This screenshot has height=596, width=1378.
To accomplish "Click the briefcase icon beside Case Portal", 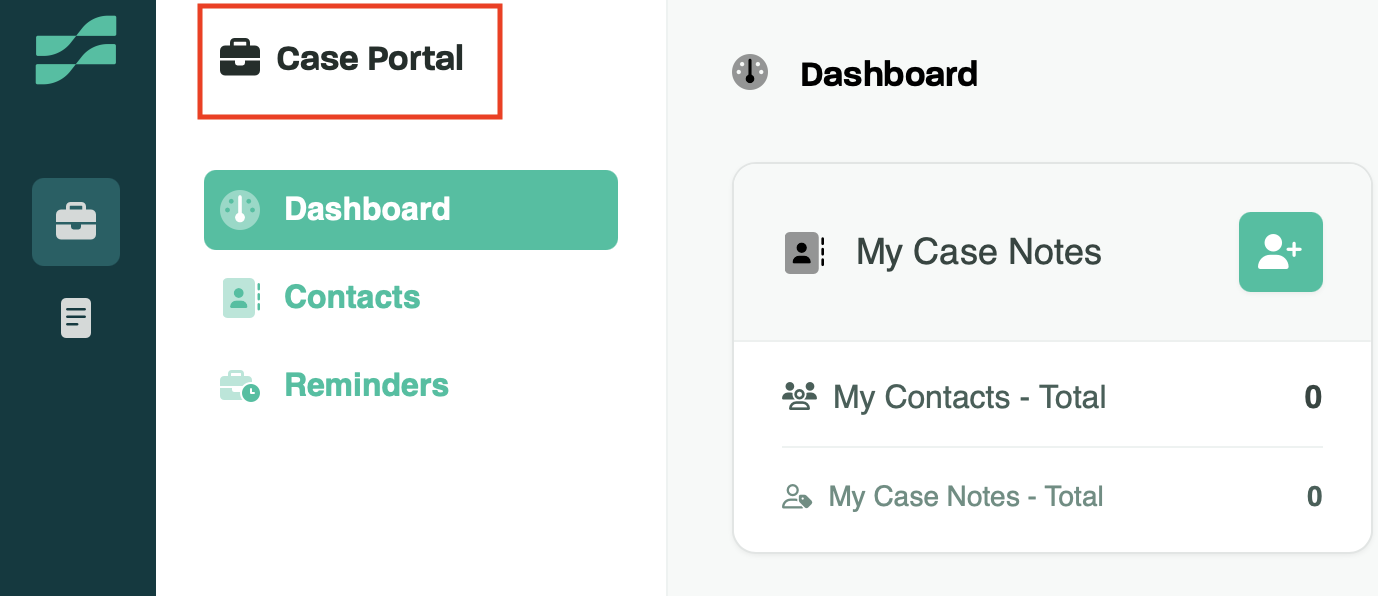I will (240, 58).
